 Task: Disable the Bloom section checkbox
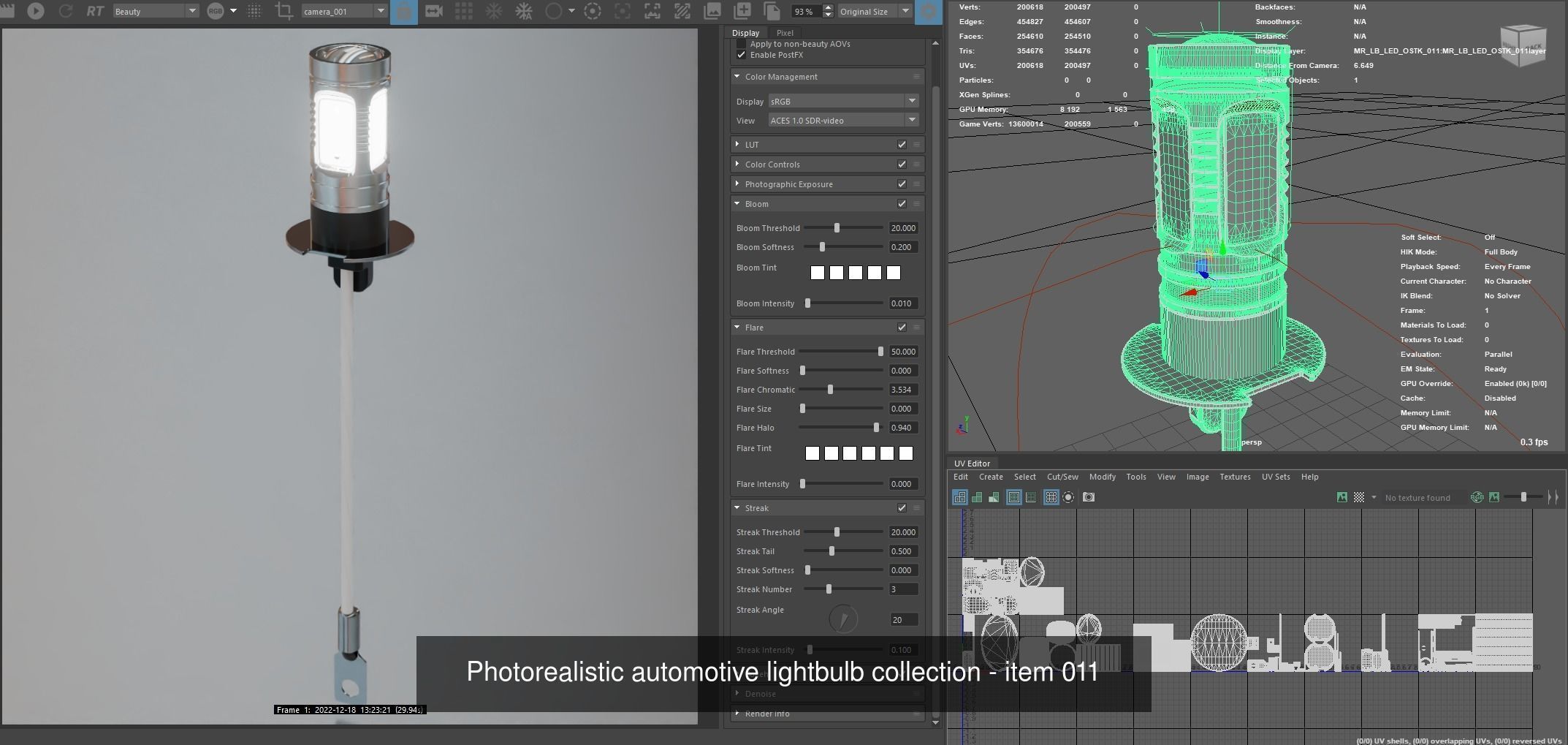[902, 204]
